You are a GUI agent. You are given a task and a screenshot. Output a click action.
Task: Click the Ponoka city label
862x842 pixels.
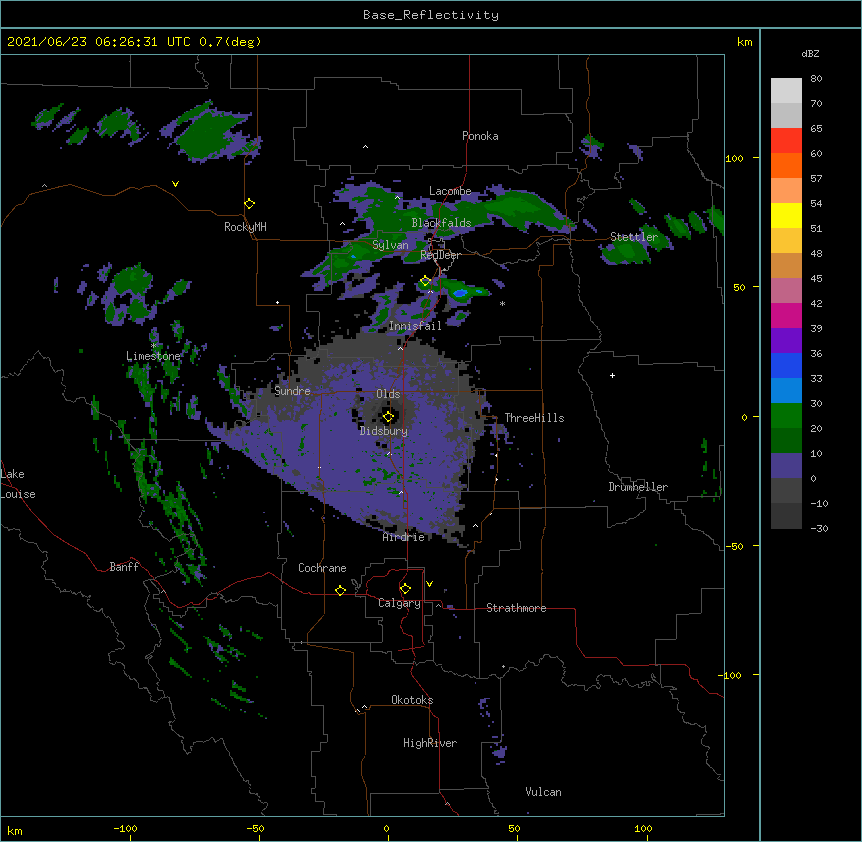click(480, 136)
